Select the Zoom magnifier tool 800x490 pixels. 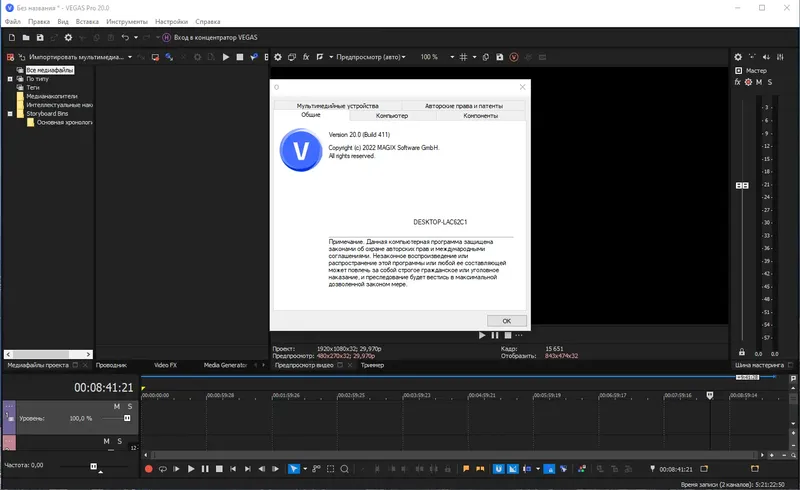tap(344, 469)
